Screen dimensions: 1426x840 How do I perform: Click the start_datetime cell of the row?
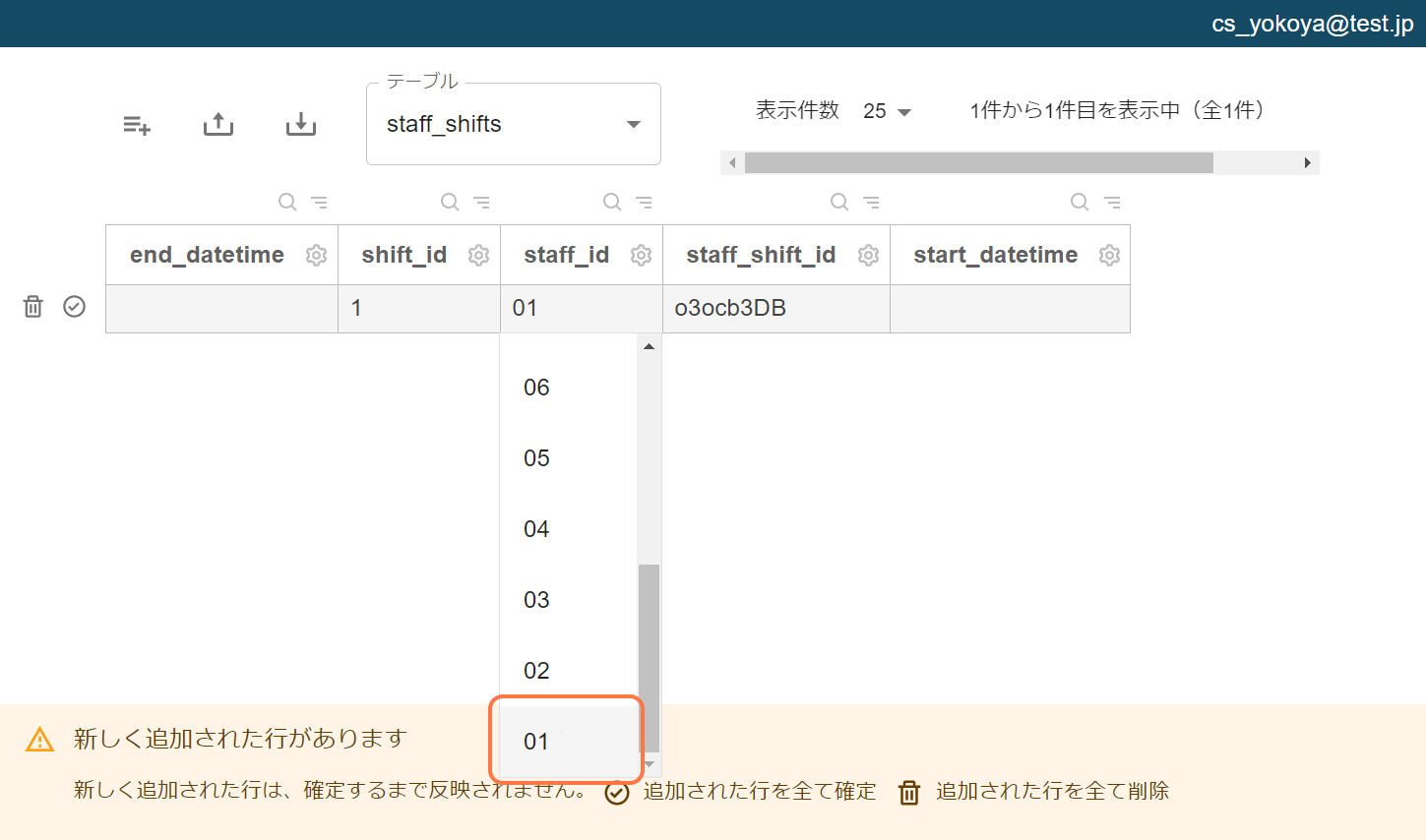1010,309
